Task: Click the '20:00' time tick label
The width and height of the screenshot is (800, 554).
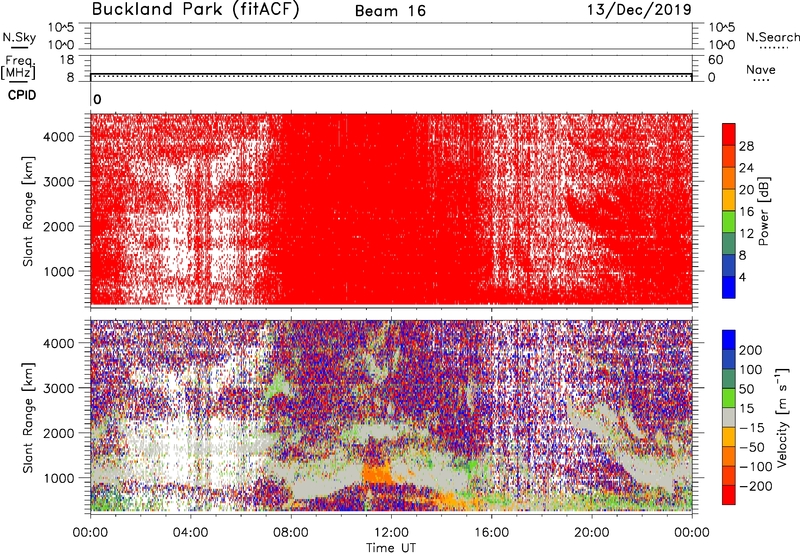Action: (591, 533)
